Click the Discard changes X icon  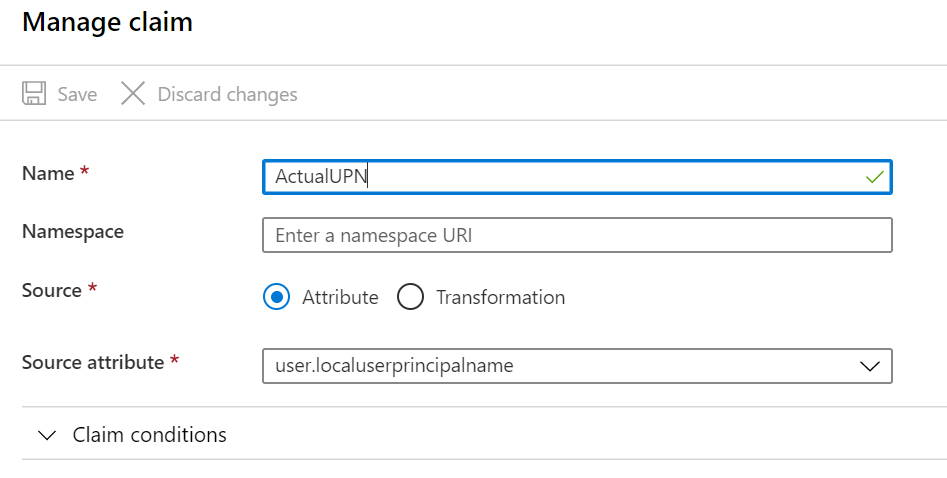pos(133,94)
